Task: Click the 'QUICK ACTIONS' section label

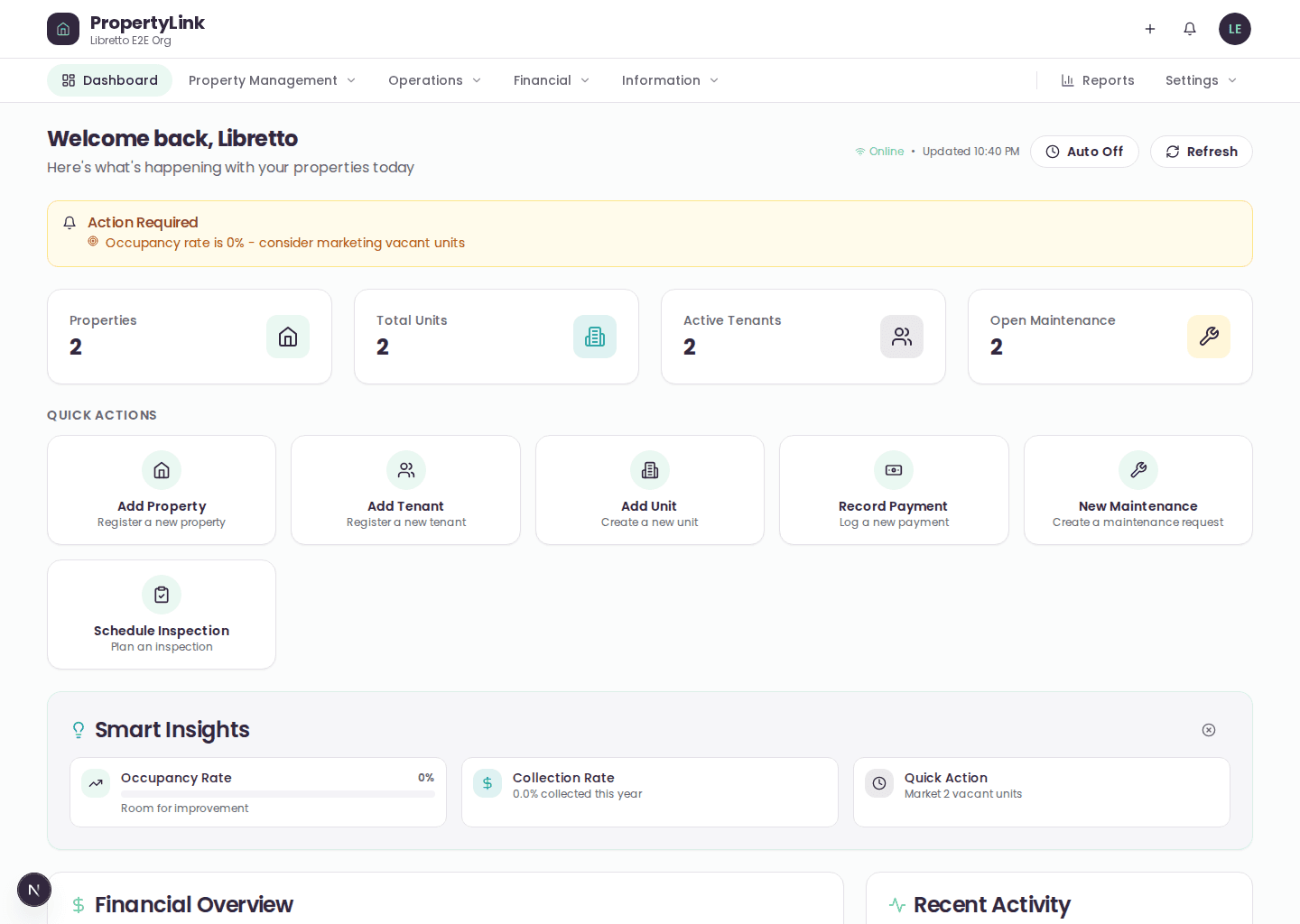Action: [x=102, y=415]
